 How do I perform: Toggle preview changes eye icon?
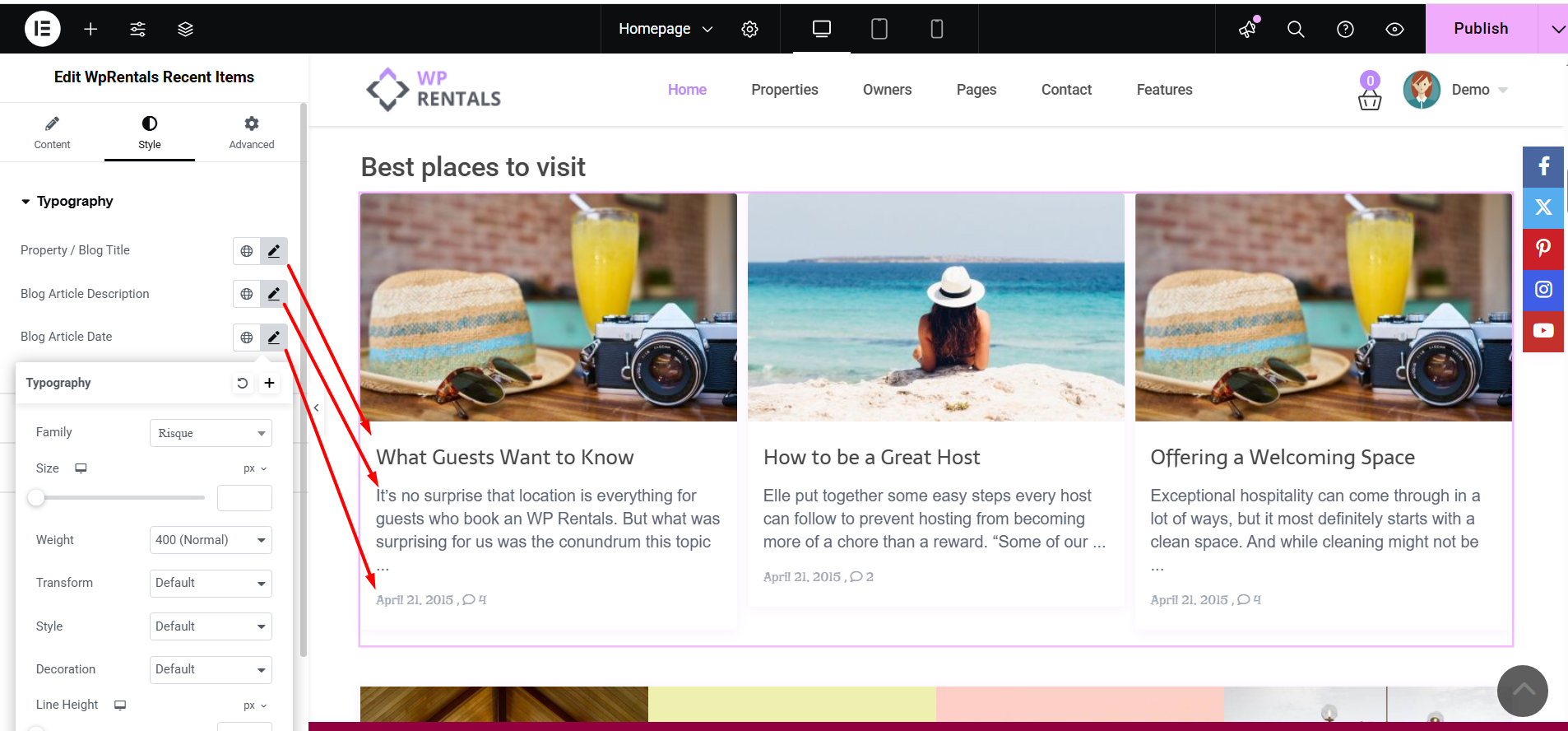click(x=1394, y=29)
